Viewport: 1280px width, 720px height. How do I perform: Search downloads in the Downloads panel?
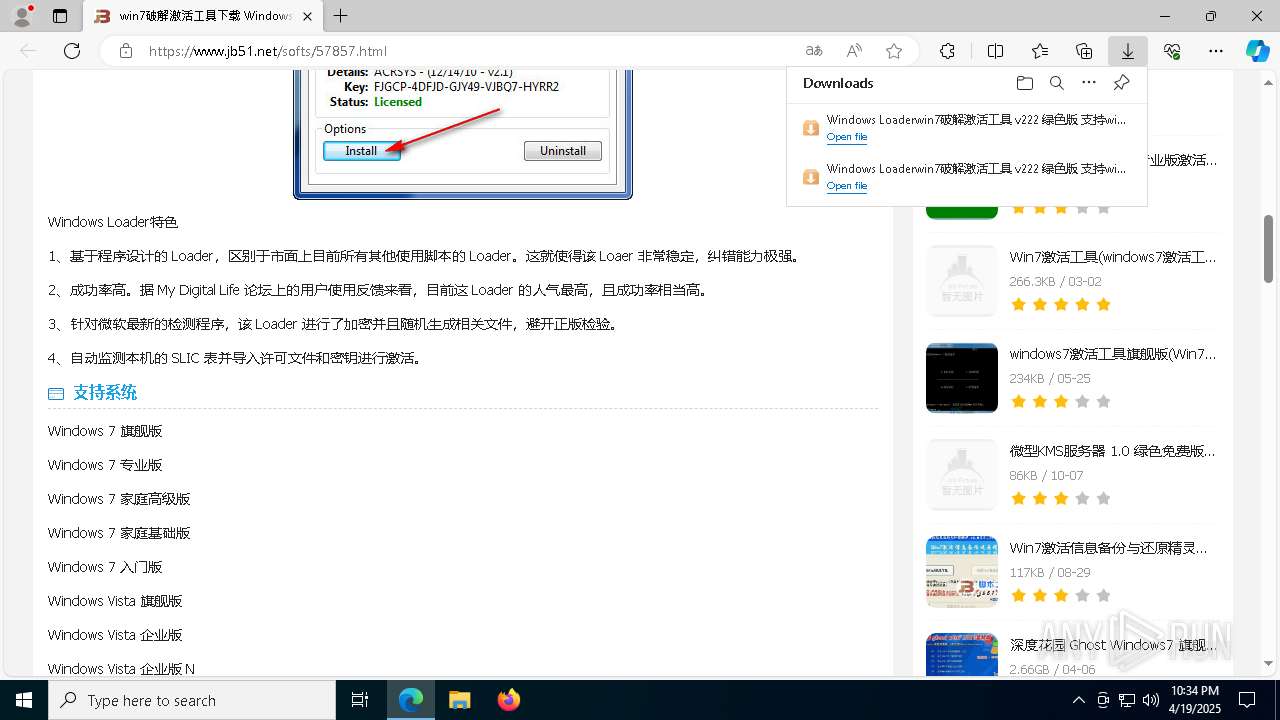[1056, 83]
